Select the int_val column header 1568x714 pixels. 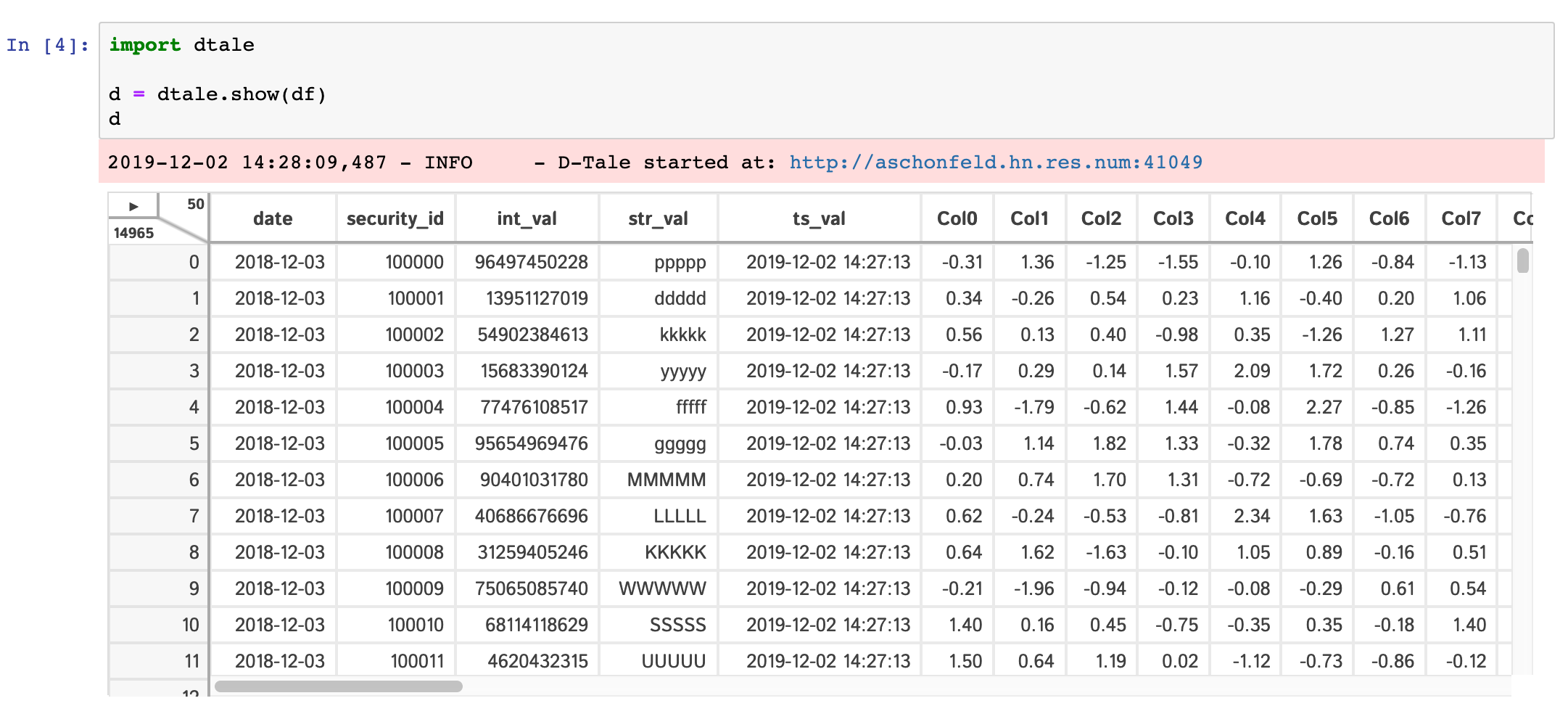coord(527,218)
